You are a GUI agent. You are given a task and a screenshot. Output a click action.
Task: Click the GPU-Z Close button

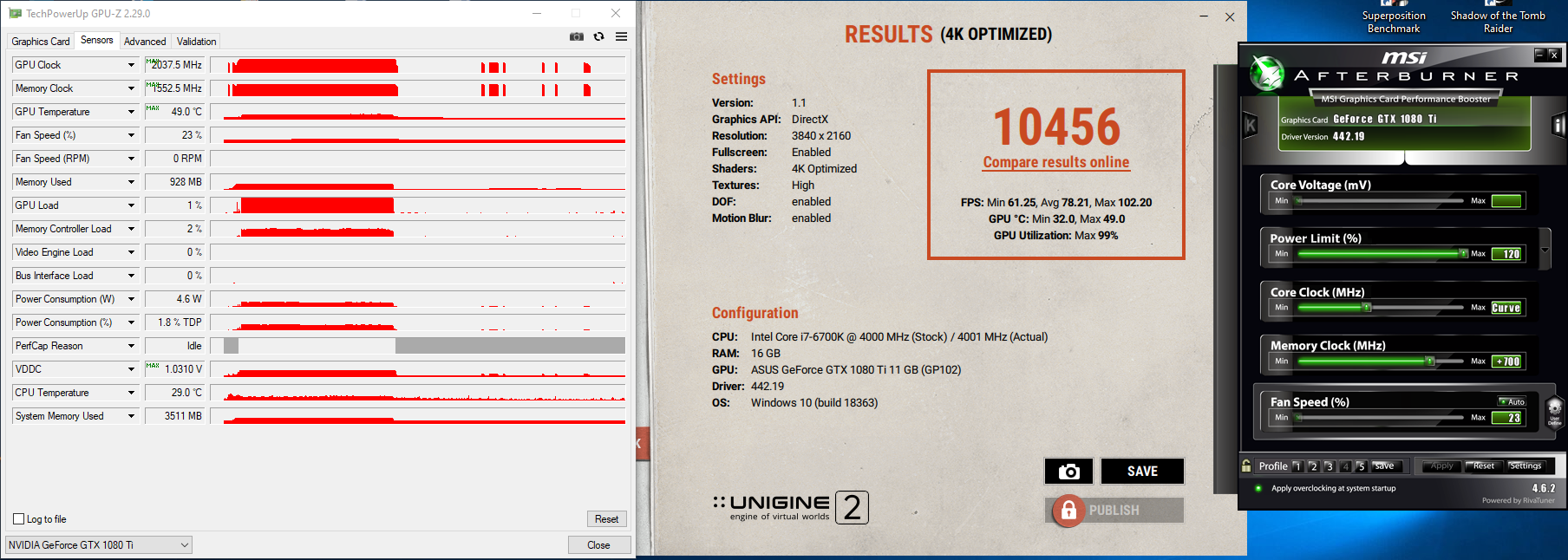click(598, 545)
